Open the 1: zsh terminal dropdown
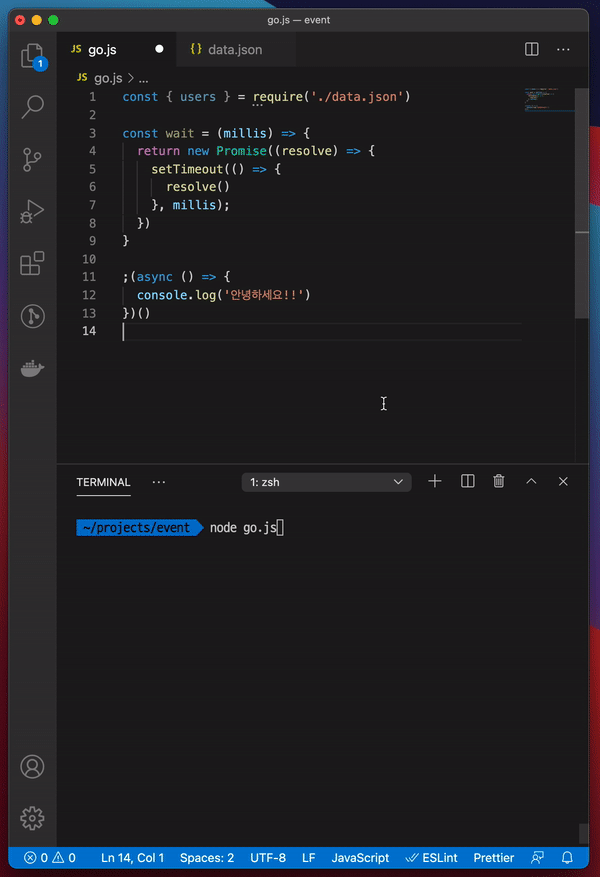600x877 pixels. 326,482
